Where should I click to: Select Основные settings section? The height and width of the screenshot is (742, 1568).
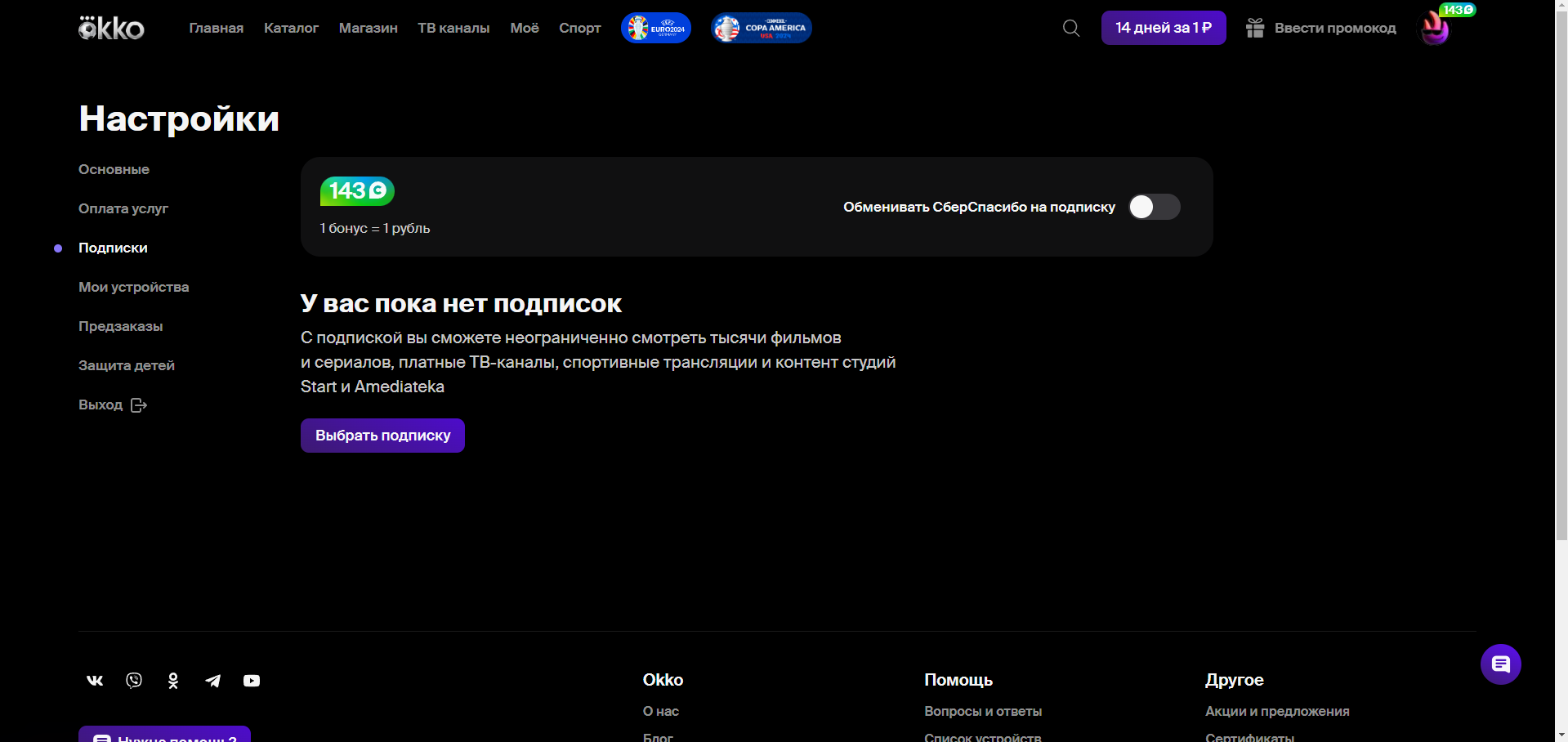114,169
